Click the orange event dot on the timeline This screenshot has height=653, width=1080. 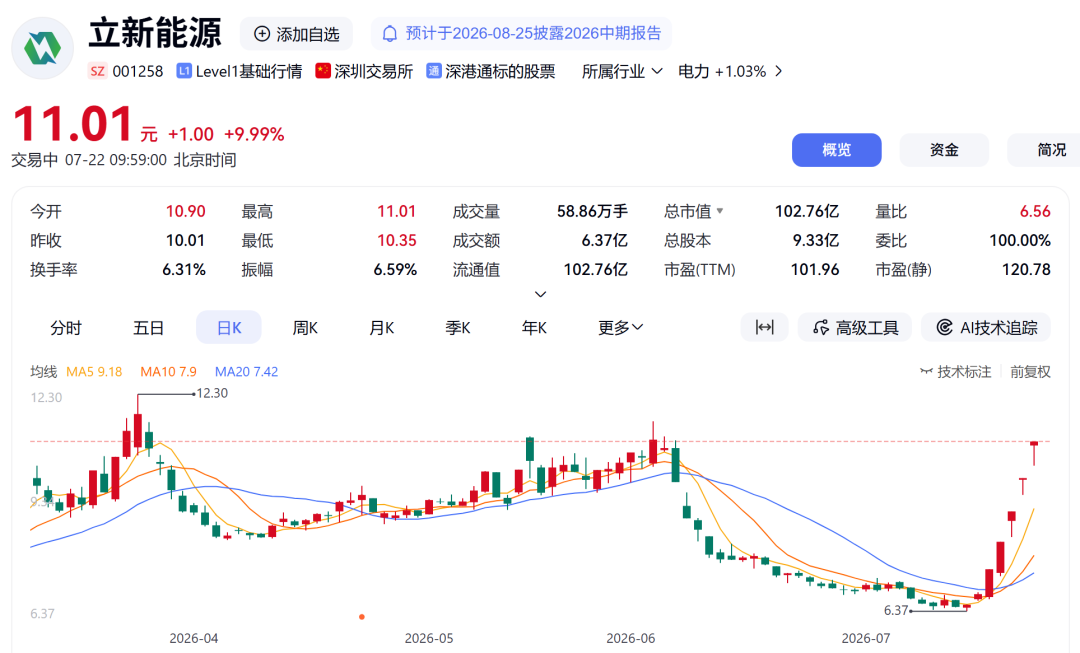362,616
